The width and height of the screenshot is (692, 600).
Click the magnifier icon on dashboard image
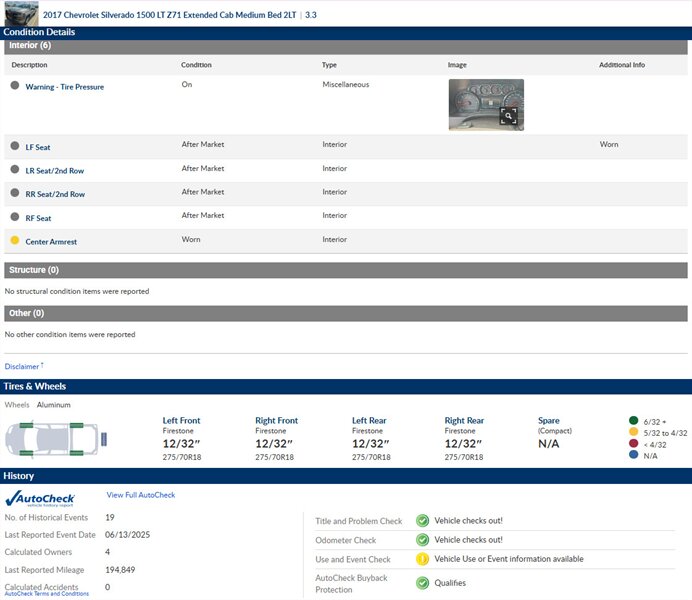[x=508, y=116]
